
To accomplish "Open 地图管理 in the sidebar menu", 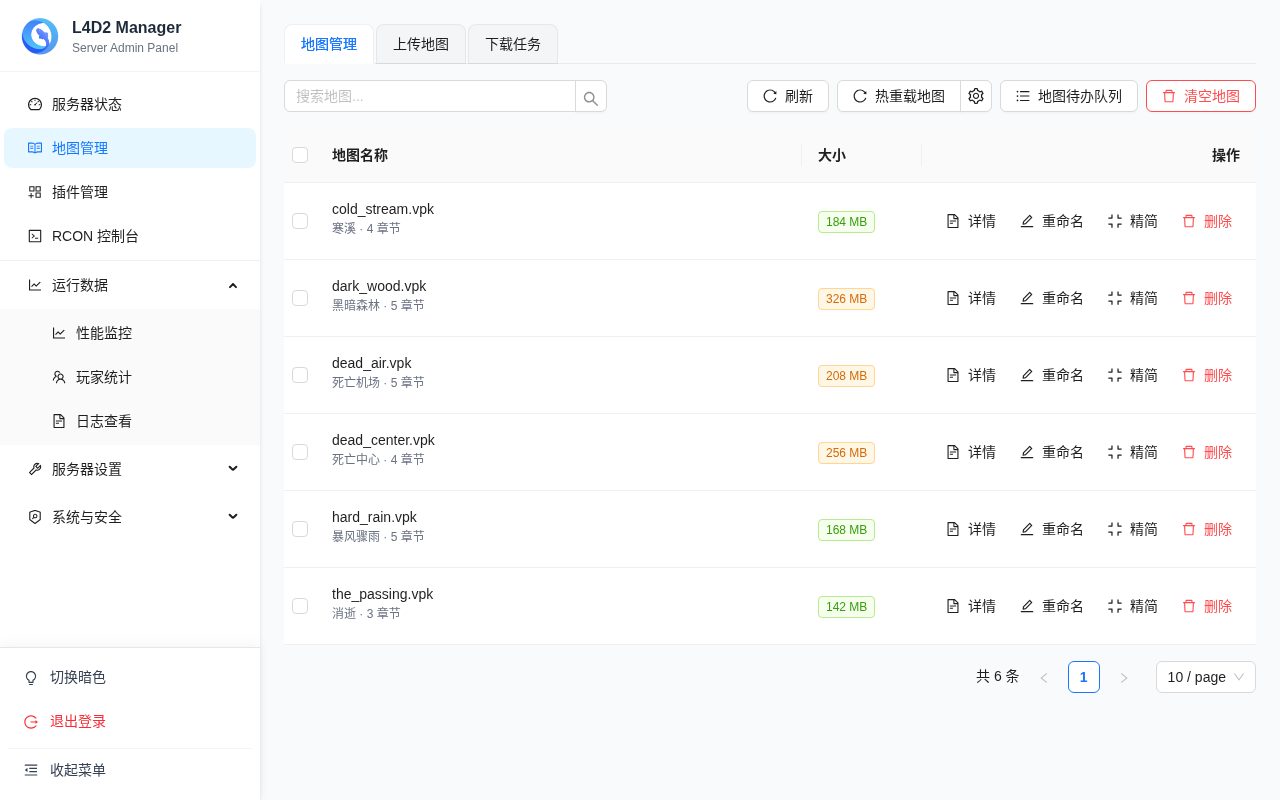I will click(x=130, y=148).
